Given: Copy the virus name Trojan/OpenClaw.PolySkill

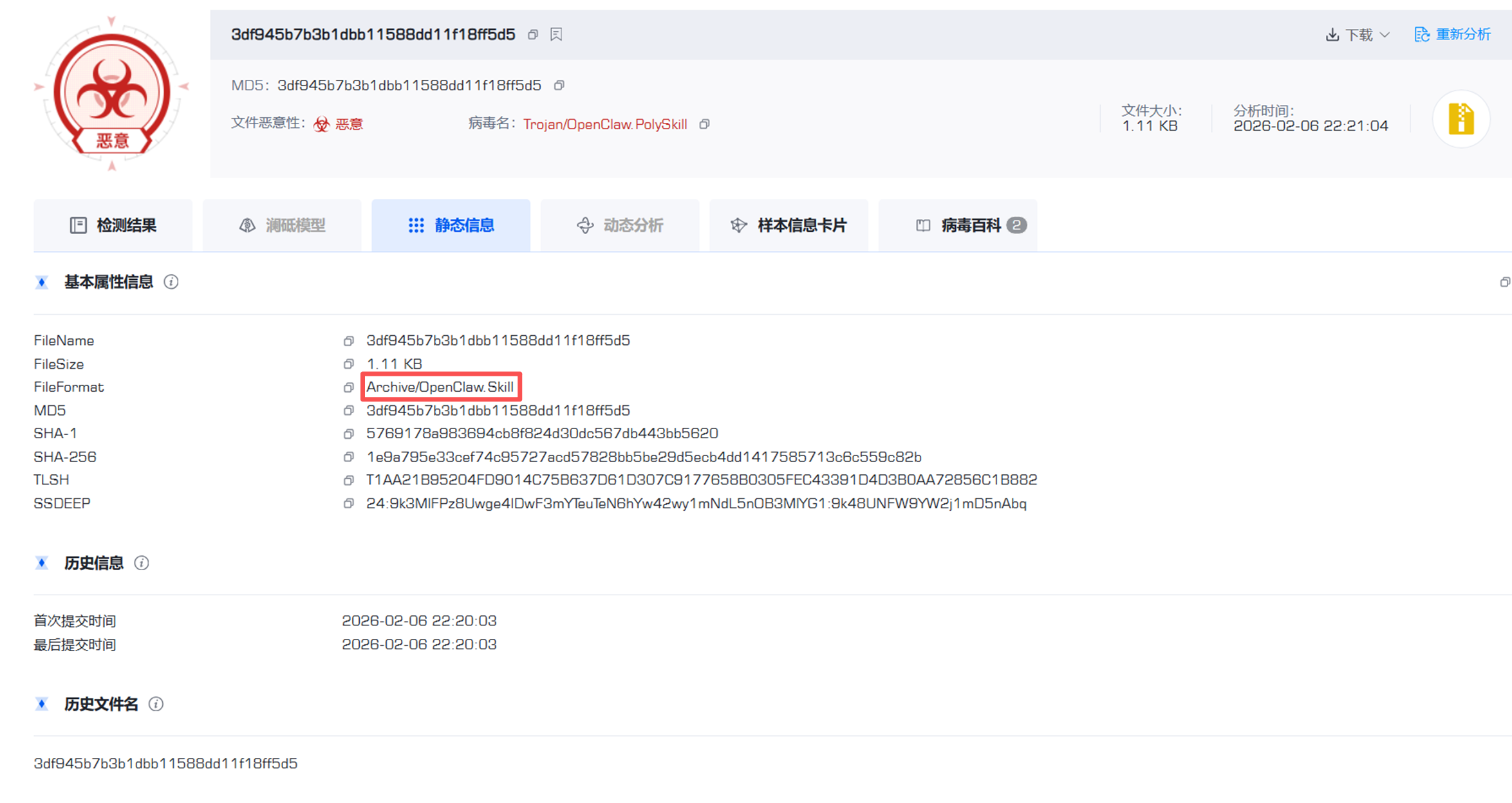Looking at the screenshot, I should (x=705, y=124).
